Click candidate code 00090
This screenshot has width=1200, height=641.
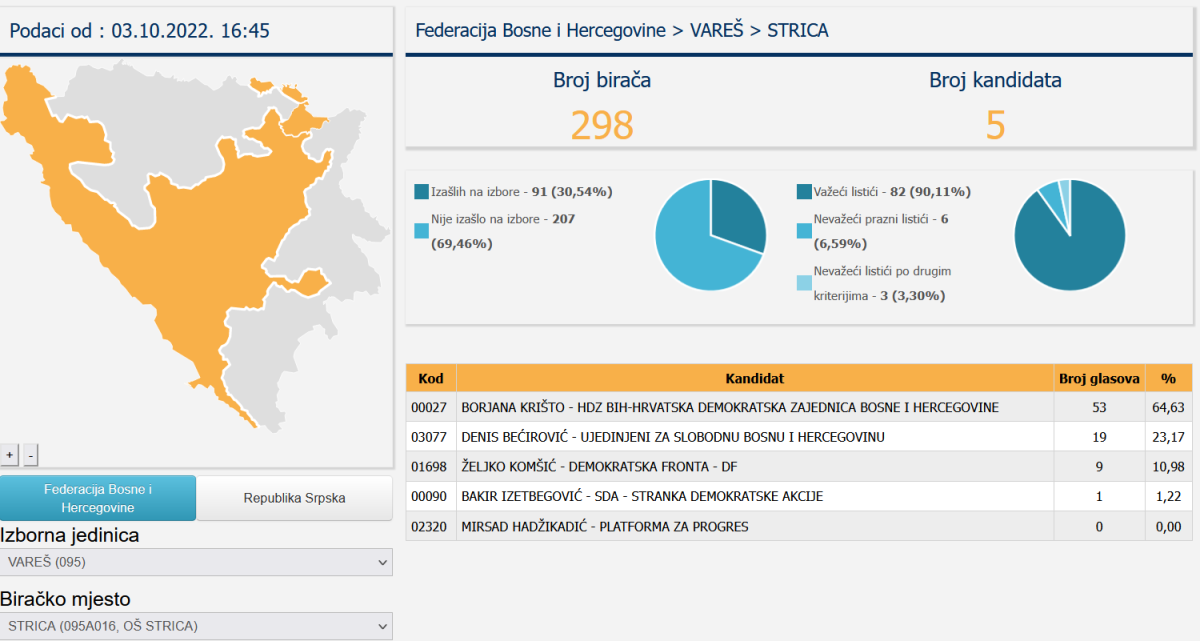[427, 496]
